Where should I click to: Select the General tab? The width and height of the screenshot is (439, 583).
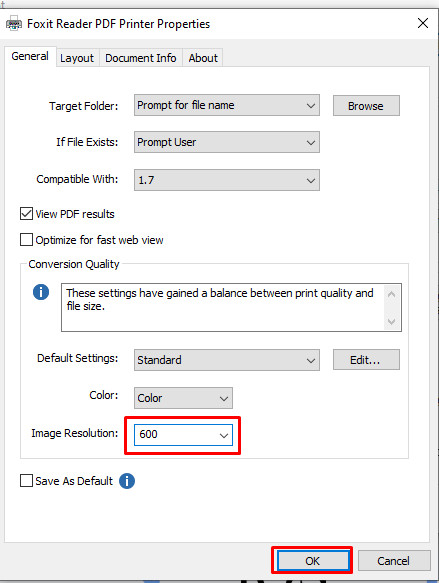(x=30, y=57)
